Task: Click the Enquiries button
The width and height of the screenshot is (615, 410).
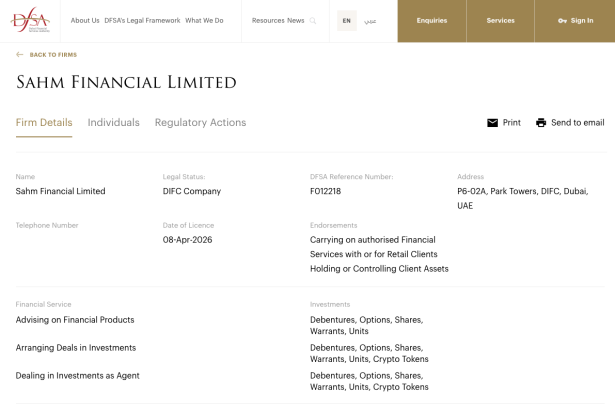Action: click(x=432, y=21)
